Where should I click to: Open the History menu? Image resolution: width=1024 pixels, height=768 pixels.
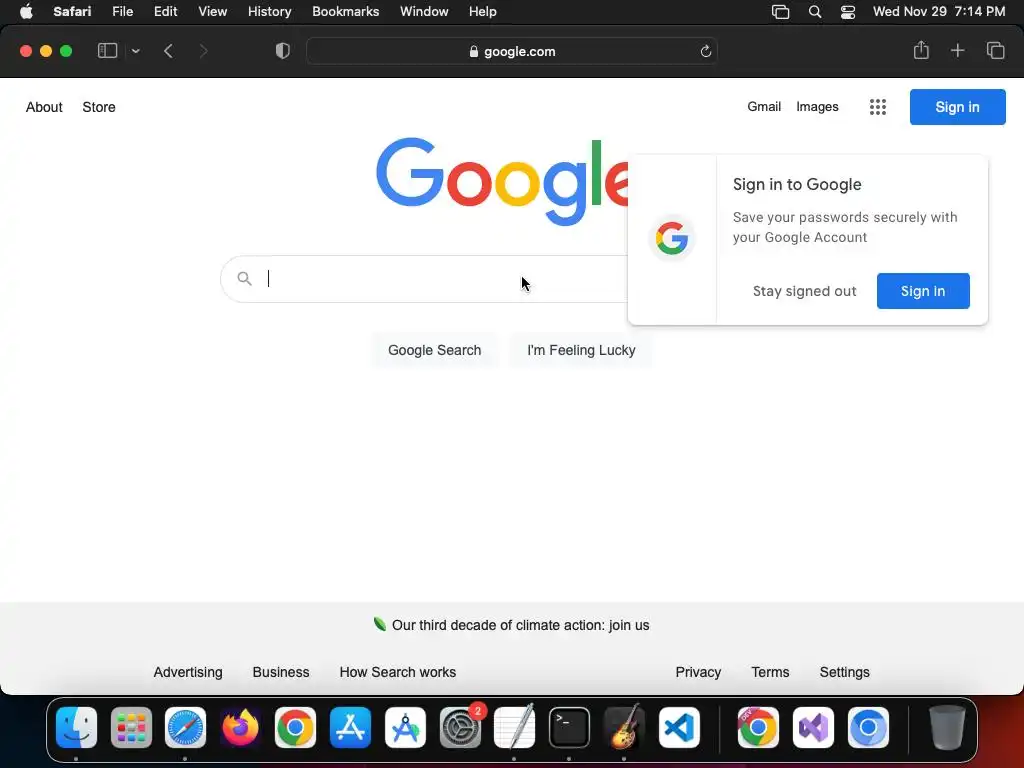click(x=269, y=12)
